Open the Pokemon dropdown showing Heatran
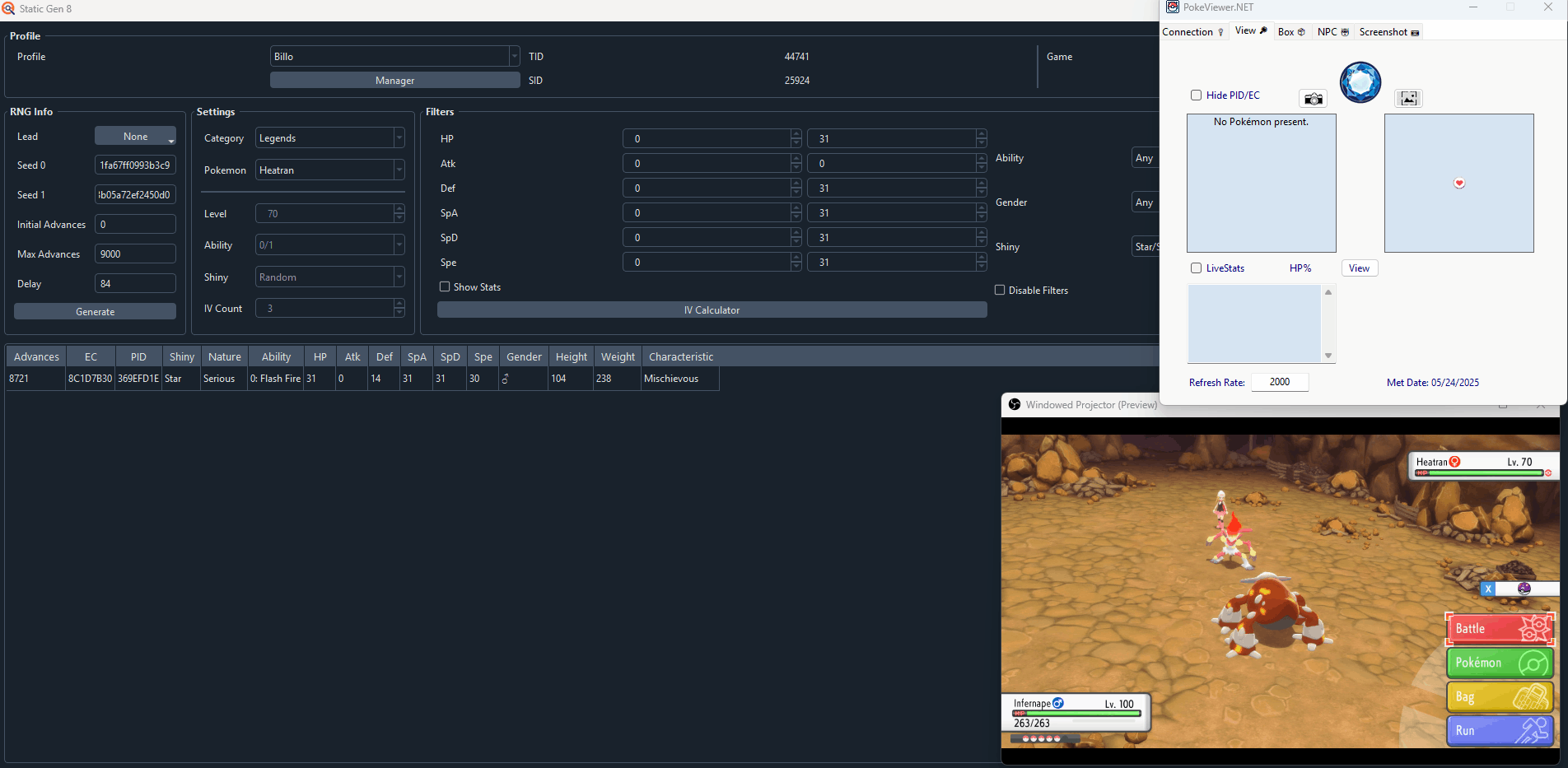 [x=330, y=170]
